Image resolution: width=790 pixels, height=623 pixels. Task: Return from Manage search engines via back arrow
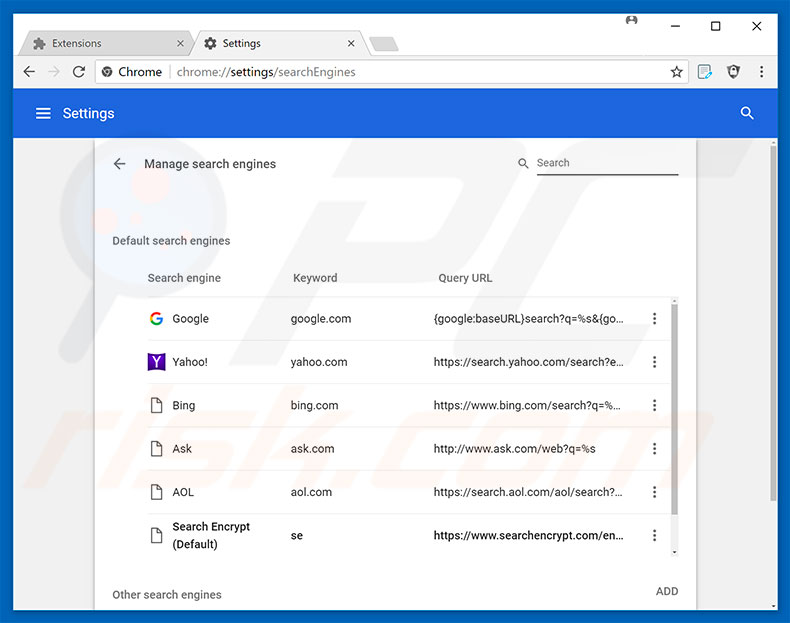pyautogui.click(x=119, y=164)
